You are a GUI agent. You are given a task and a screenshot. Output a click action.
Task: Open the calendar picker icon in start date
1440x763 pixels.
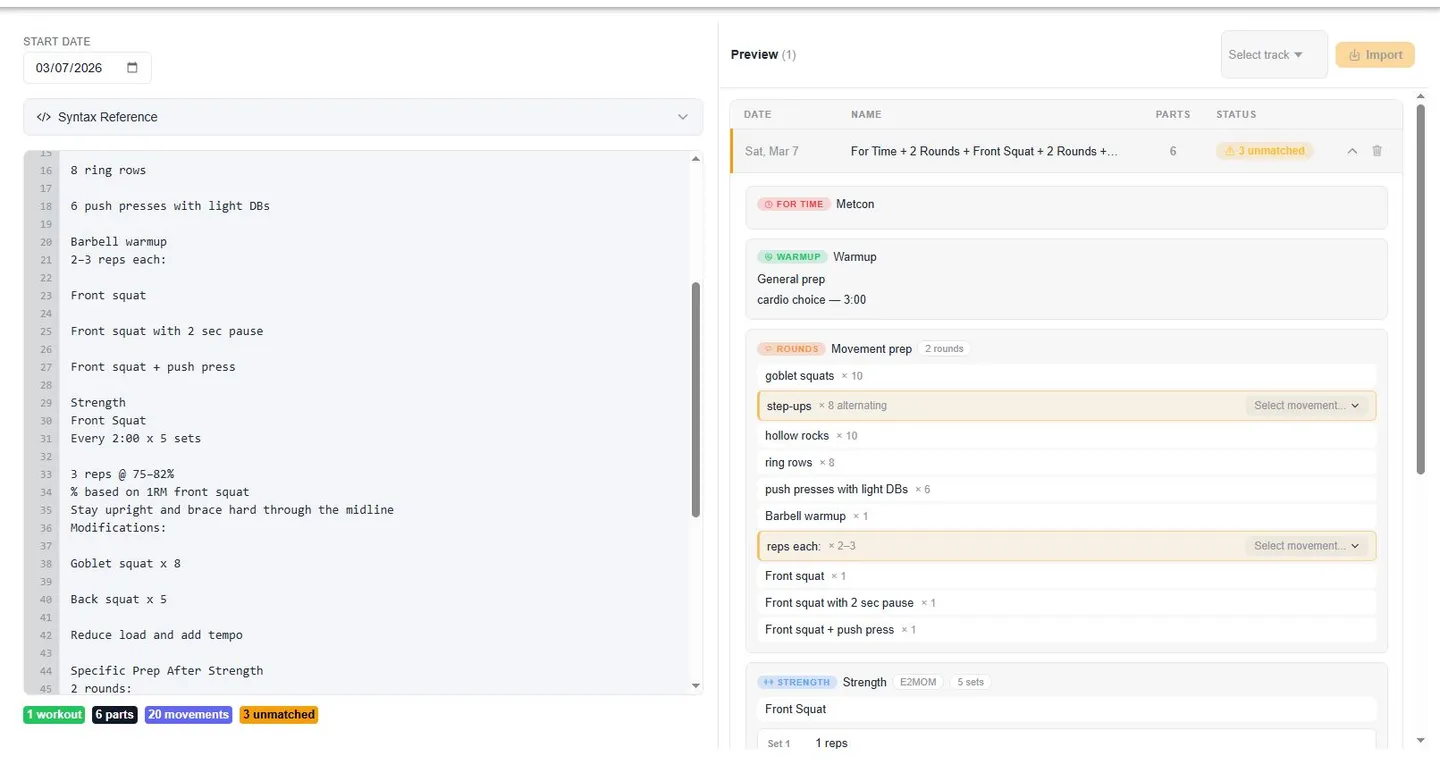click(133, 68)
